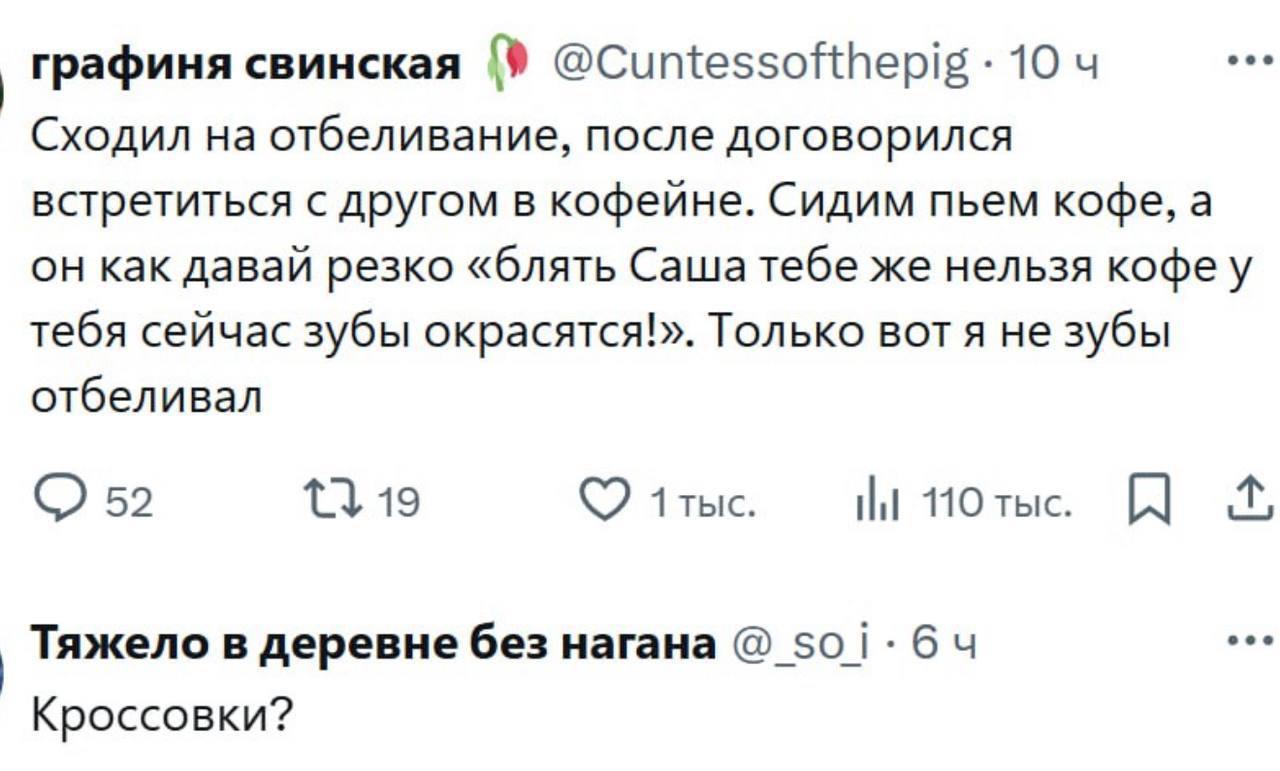Open the three-dot menu on first tweet

click(1249, 63)
